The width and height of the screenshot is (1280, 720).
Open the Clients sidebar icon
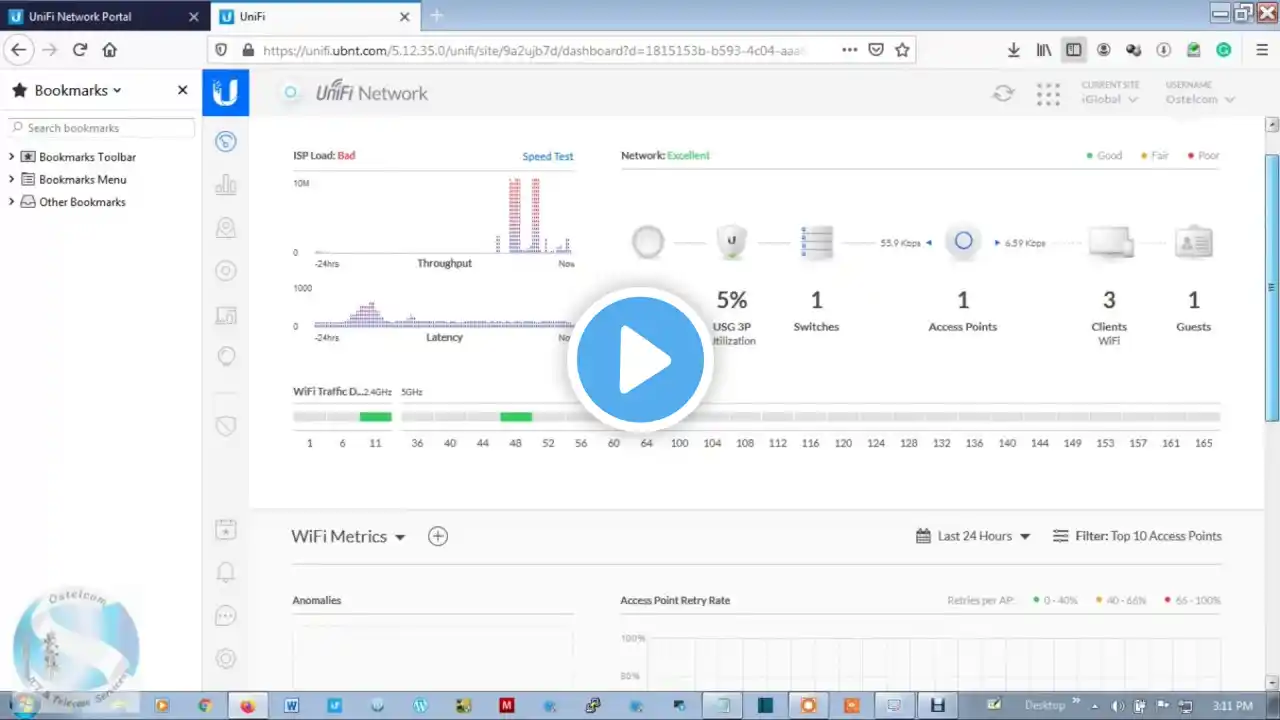226,315
